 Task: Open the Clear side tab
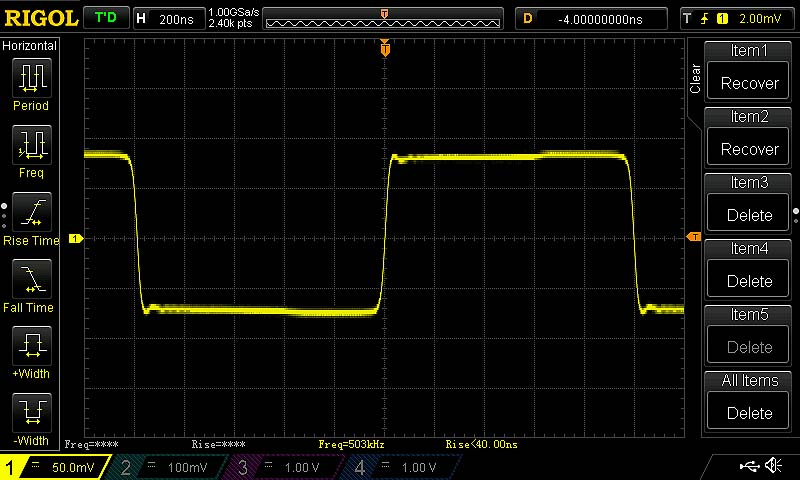click(x=695, y=78)
